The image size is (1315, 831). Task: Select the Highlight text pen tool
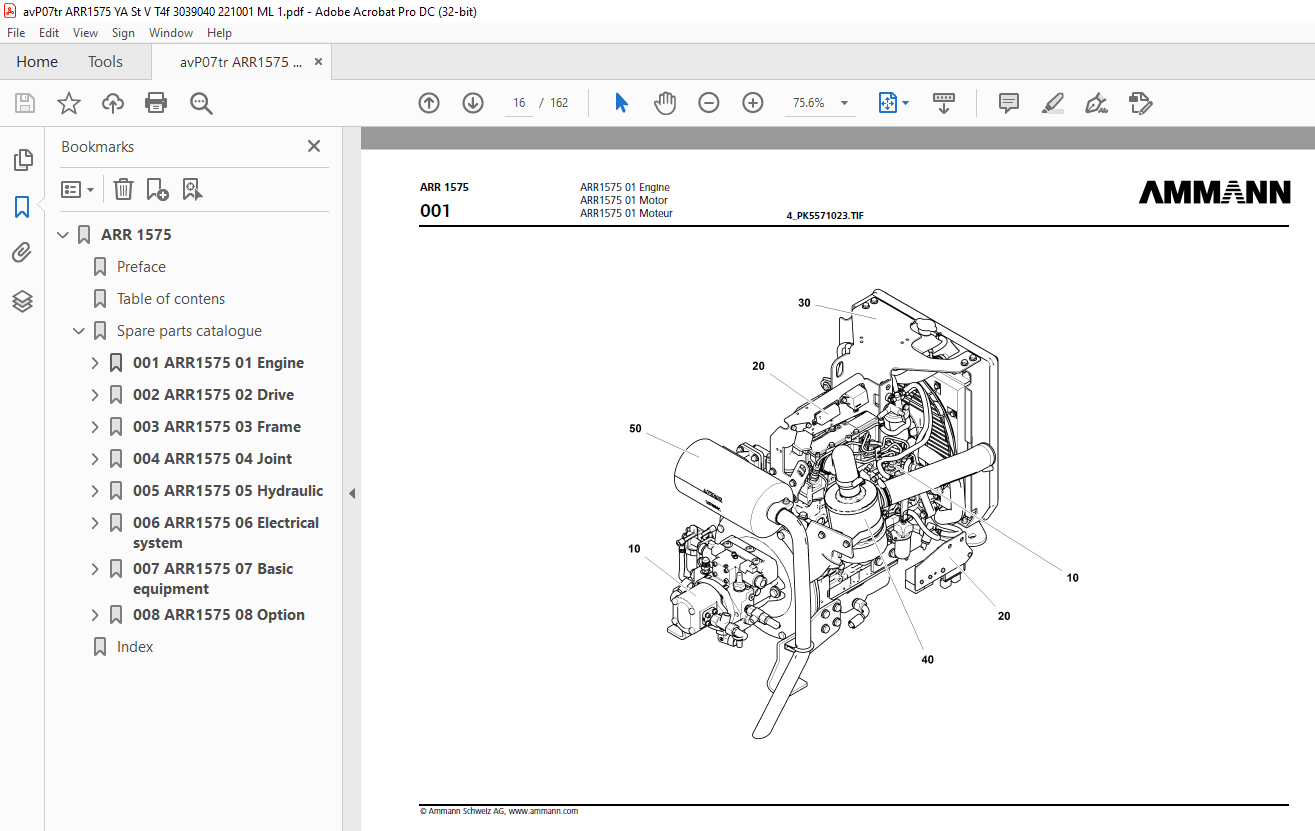(1053, 103)
